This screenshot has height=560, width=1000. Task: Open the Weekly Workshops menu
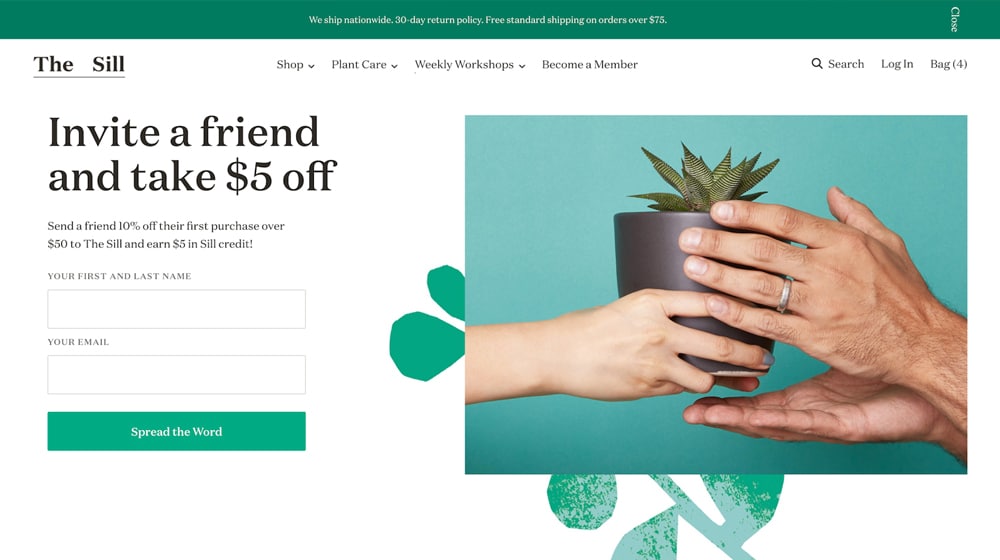click(x=464, y=64)
